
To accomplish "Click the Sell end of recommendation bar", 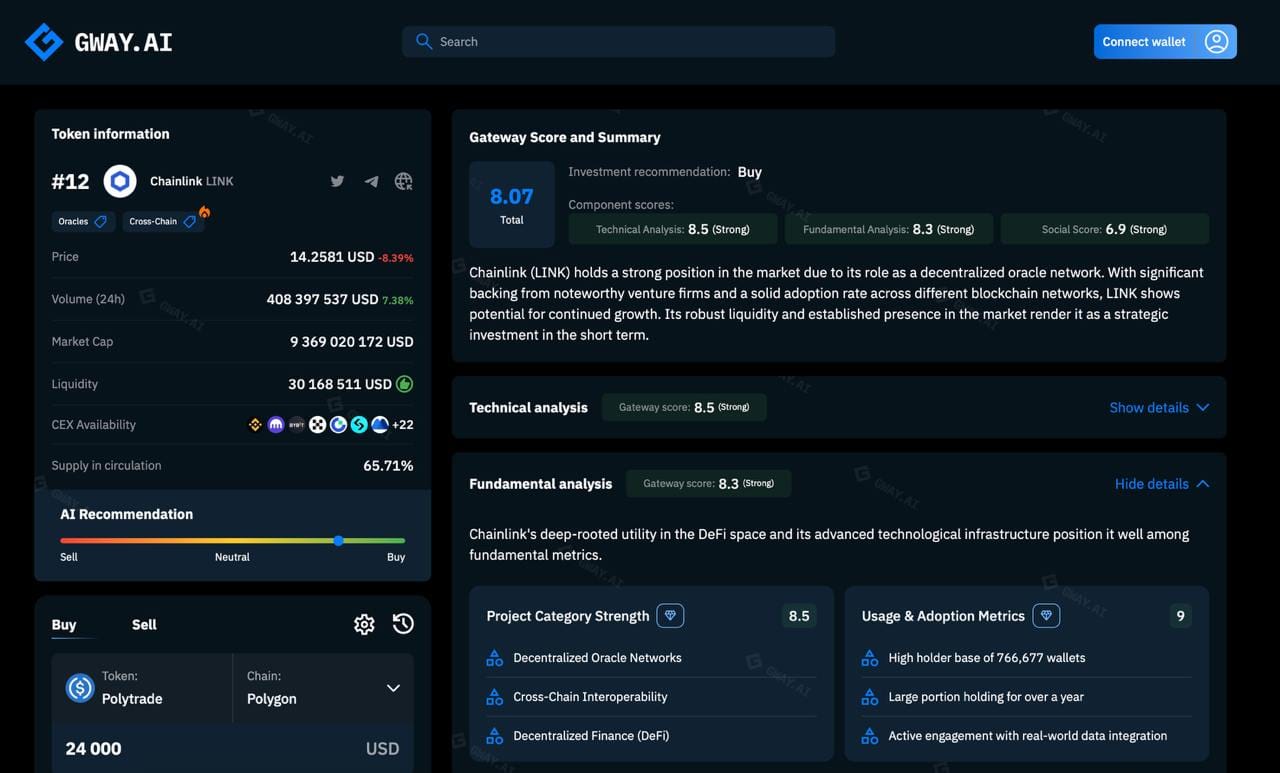I will tap(69, 557).
